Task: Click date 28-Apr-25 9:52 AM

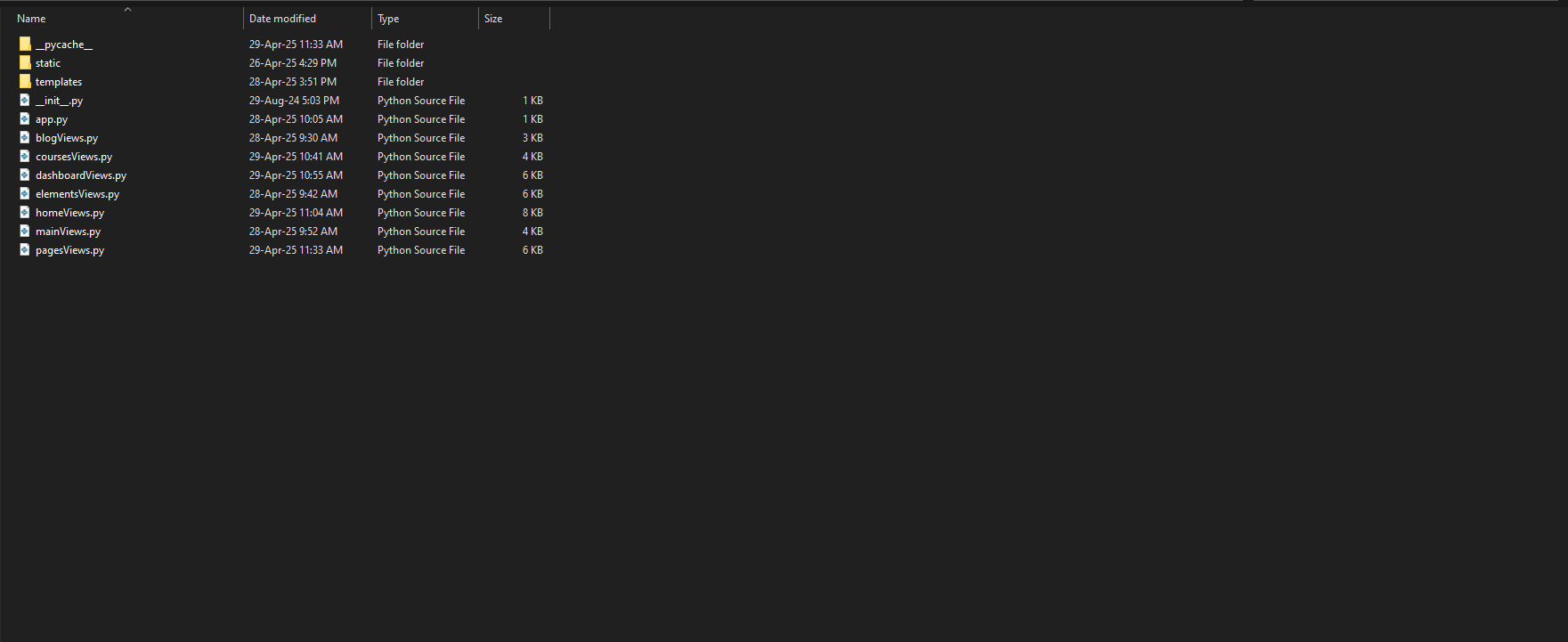Action: (293, 232)
